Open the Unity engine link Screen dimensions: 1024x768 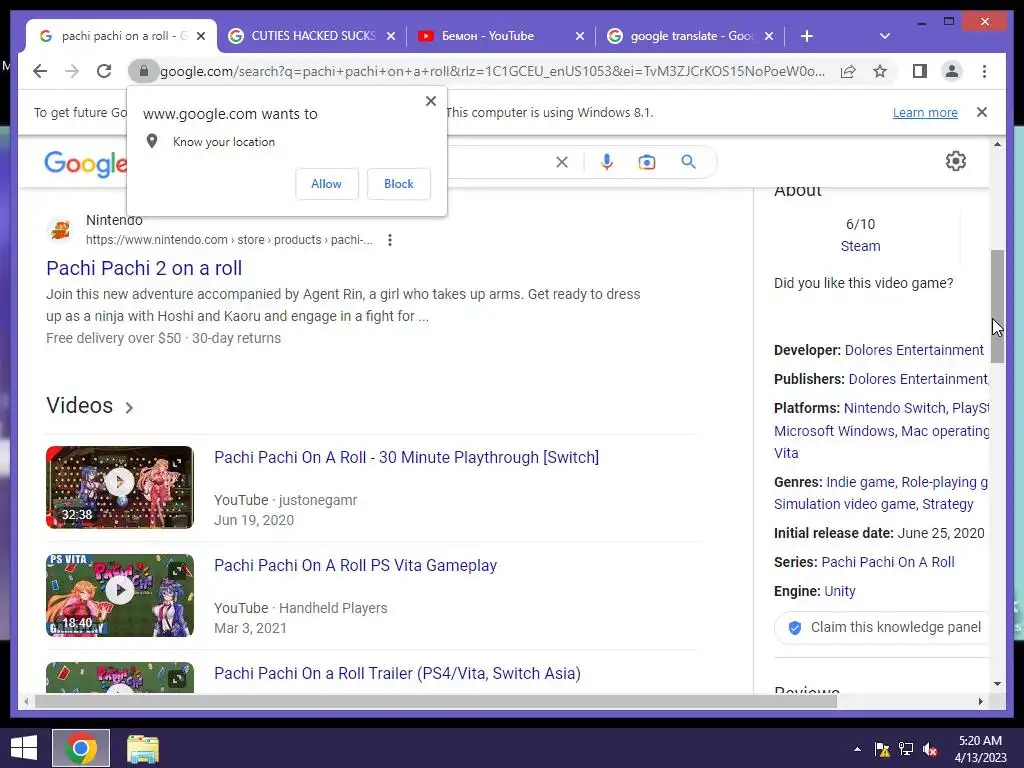coord(839,591)
